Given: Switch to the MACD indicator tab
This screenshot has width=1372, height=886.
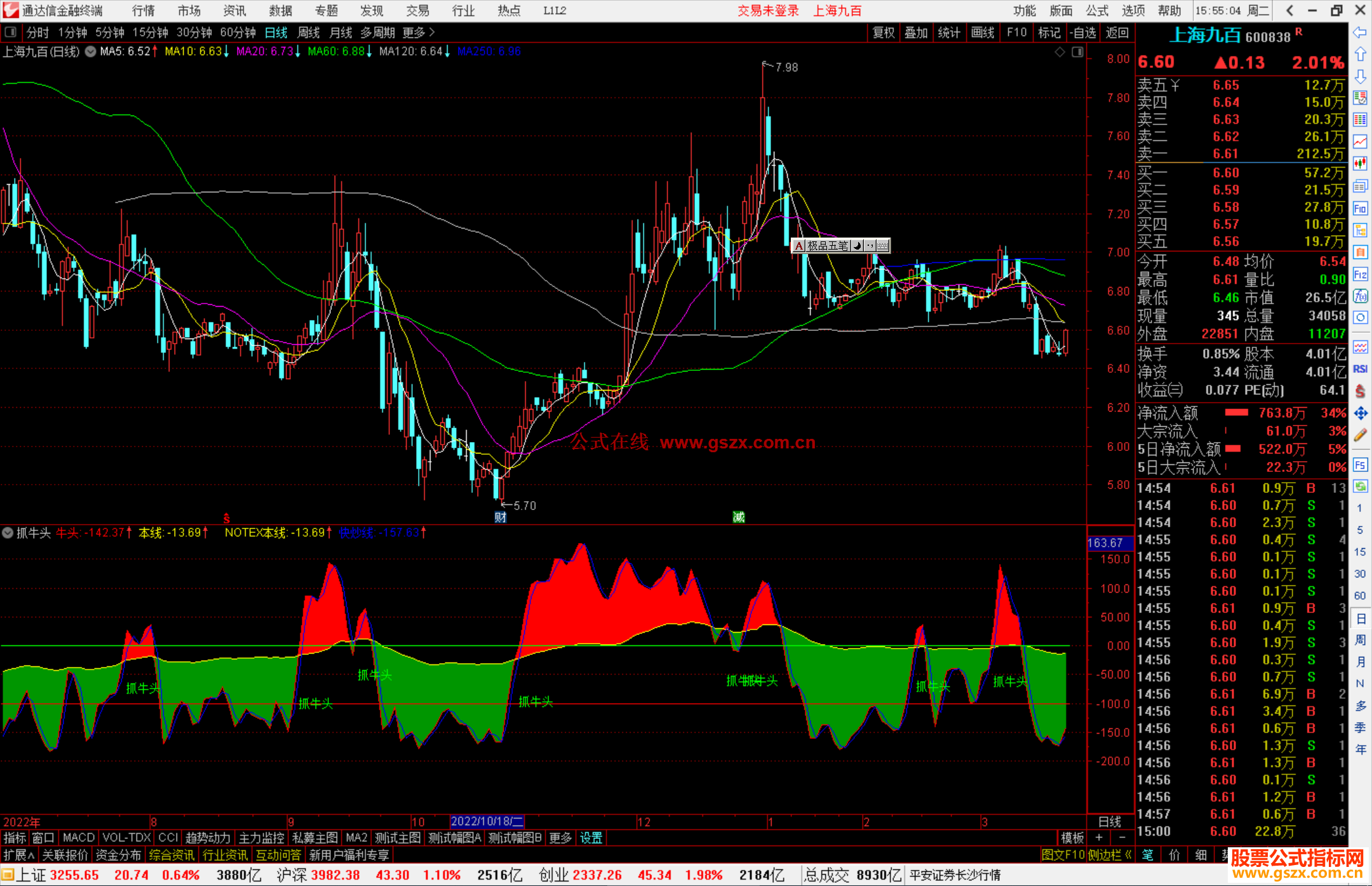Looking at the screenshot, I should (x=78, y=838).
